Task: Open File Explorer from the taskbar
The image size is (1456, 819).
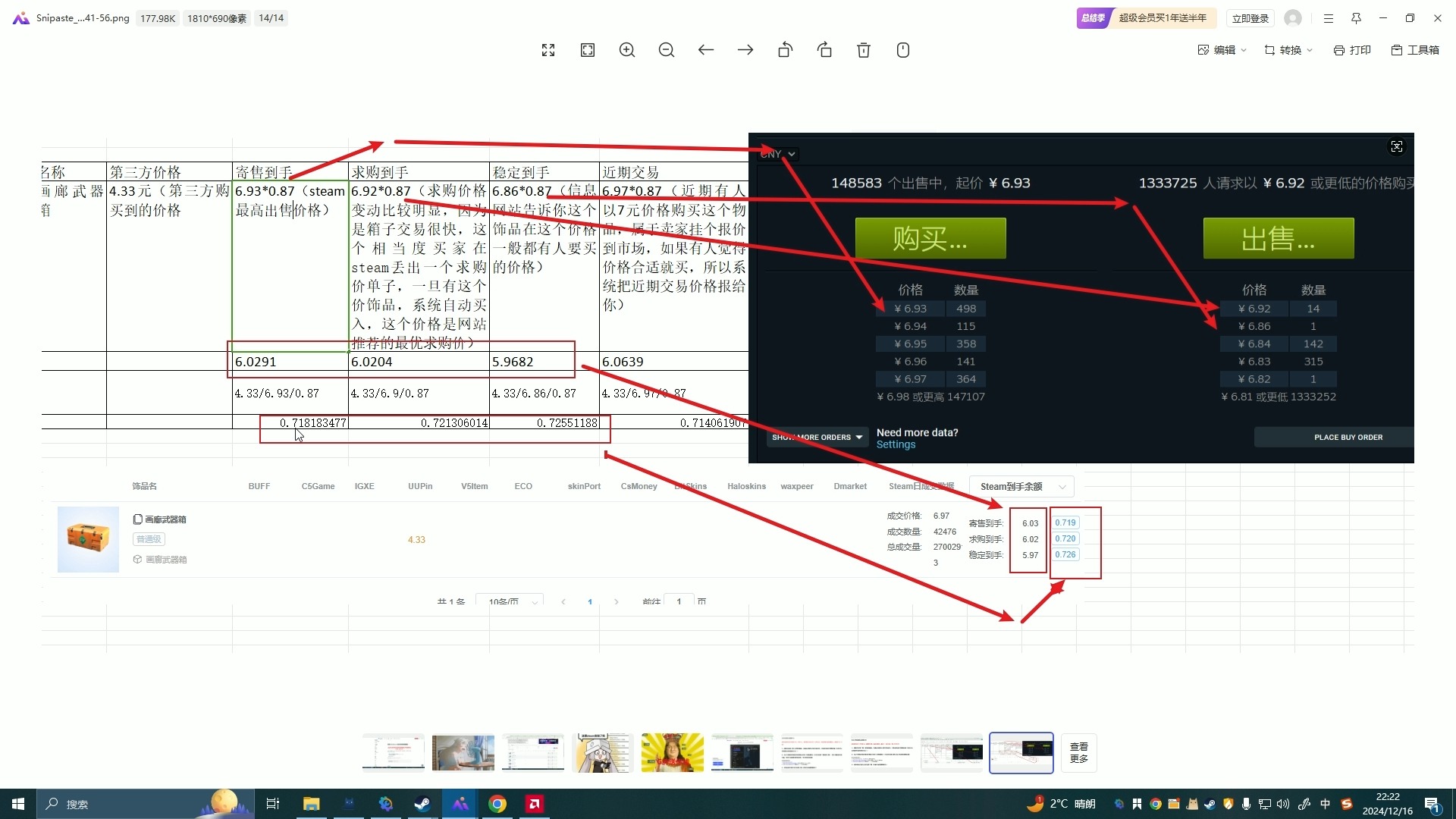Action: (x=311, y=804)
